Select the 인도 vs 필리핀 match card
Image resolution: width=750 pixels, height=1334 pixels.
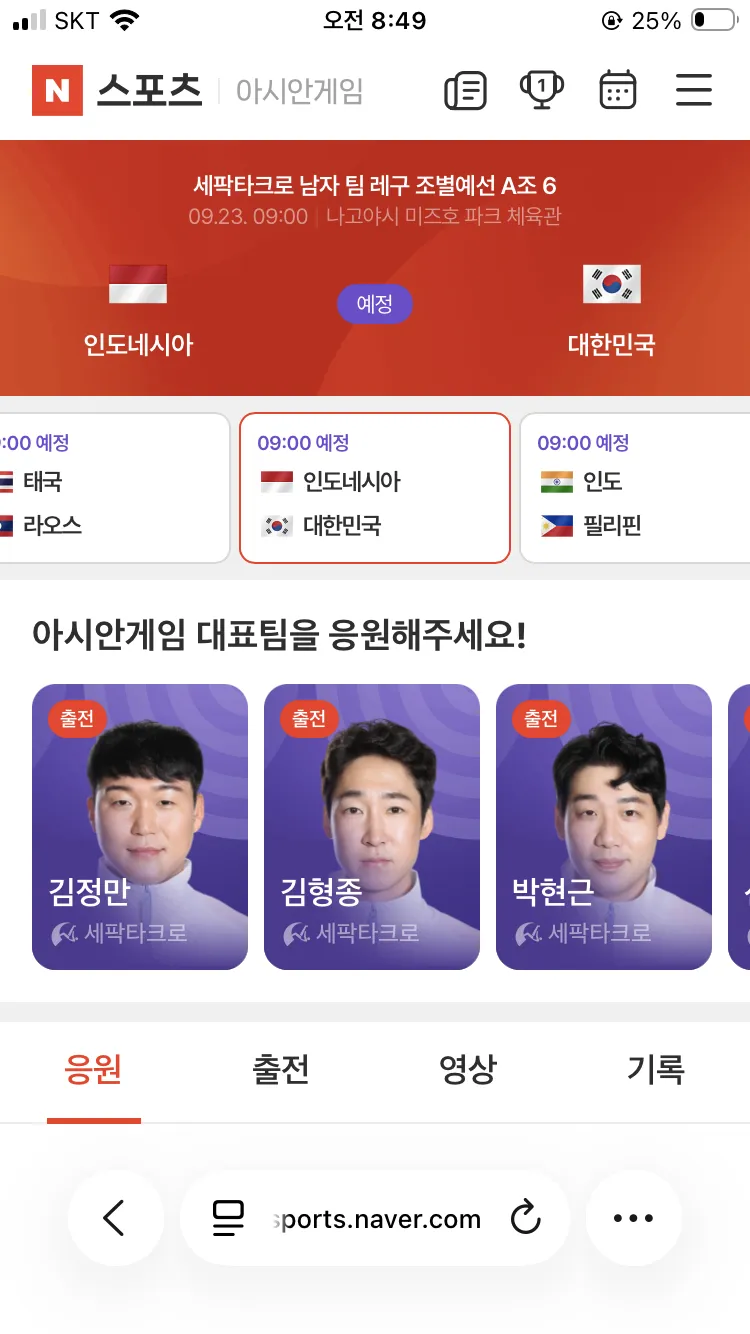click(x=635, y=488)
